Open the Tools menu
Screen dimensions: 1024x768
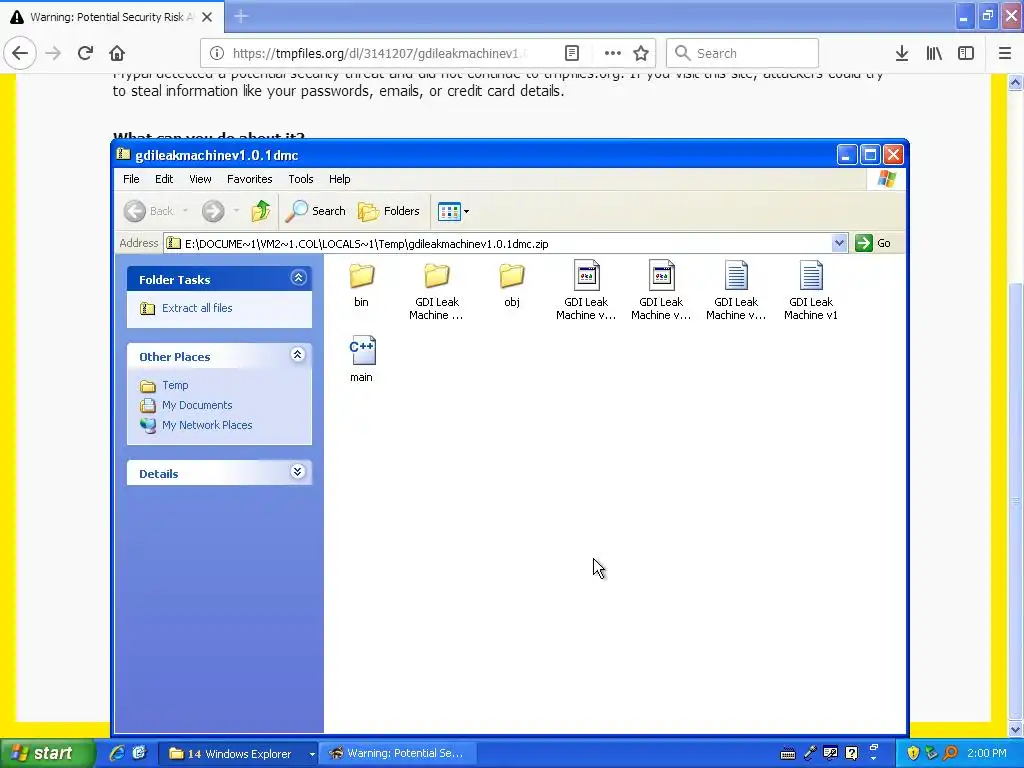(301, 179)
